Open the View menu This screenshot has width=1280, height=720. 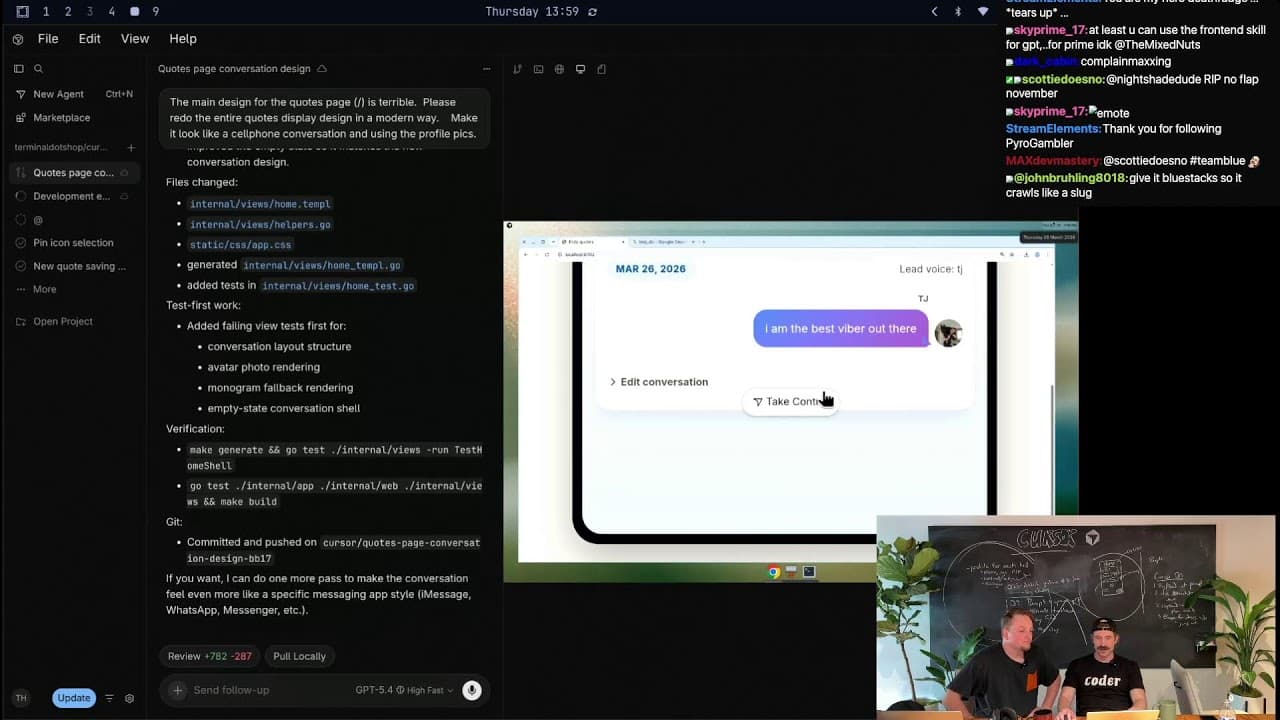tap(135, 38)
